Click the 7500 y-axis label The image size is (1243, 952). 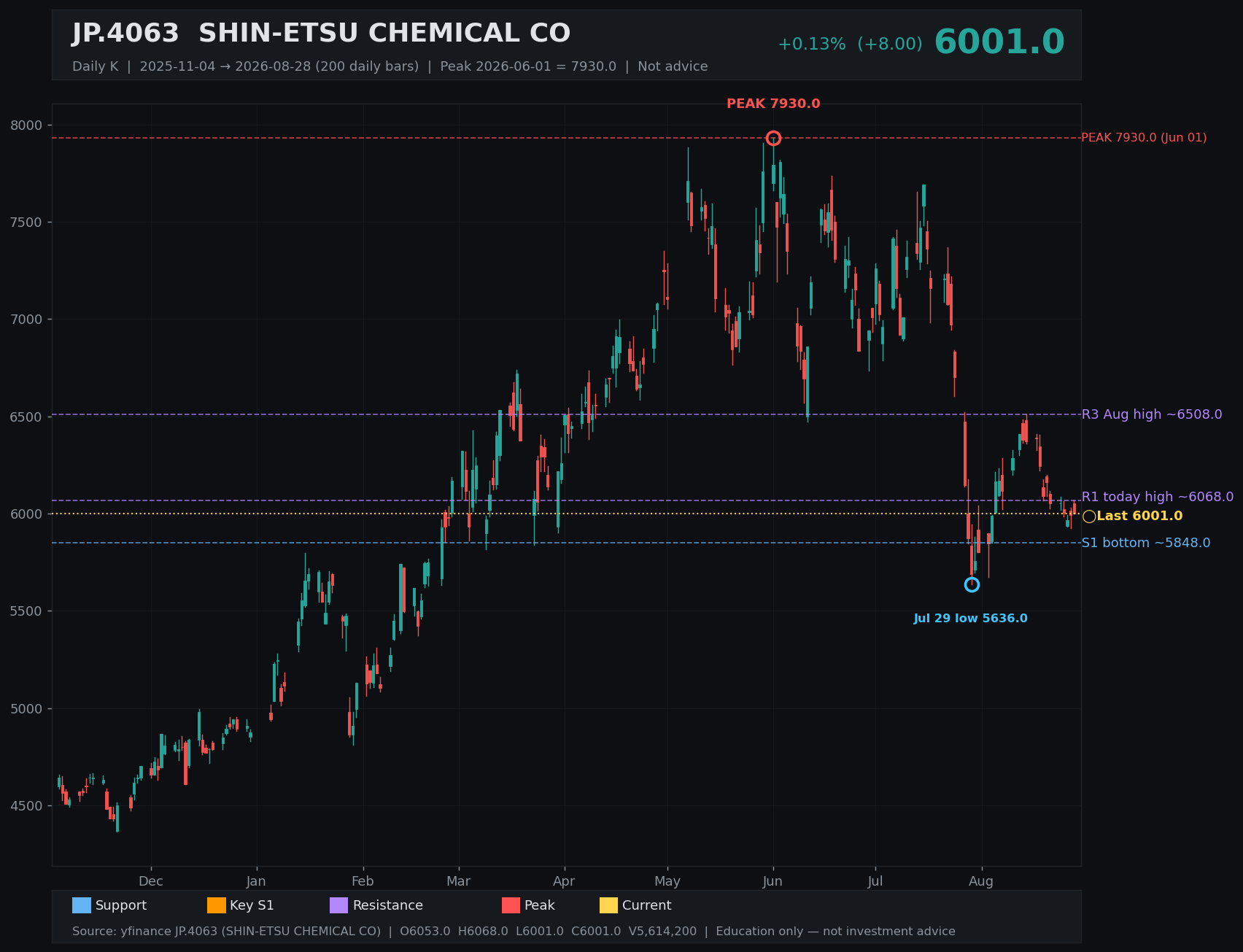pyautogui.click(x=26, y=222)
